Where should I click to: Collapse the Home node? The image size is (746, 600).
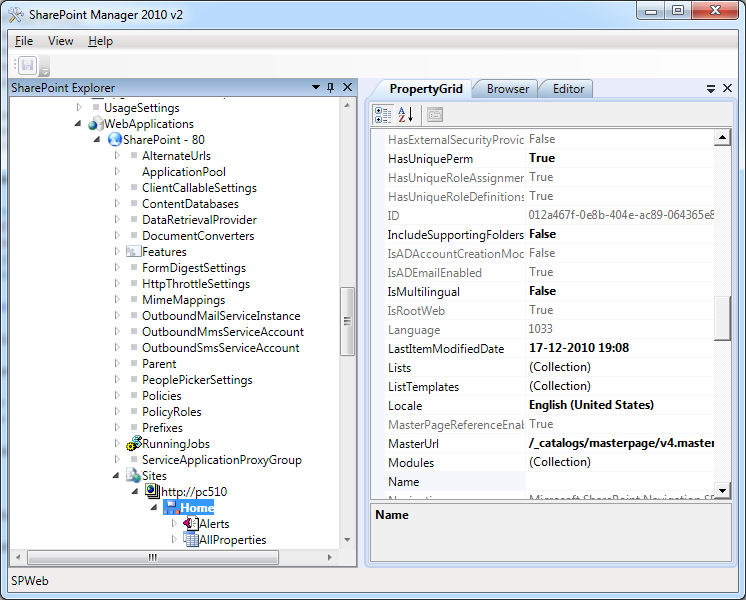tap(154, 508)
